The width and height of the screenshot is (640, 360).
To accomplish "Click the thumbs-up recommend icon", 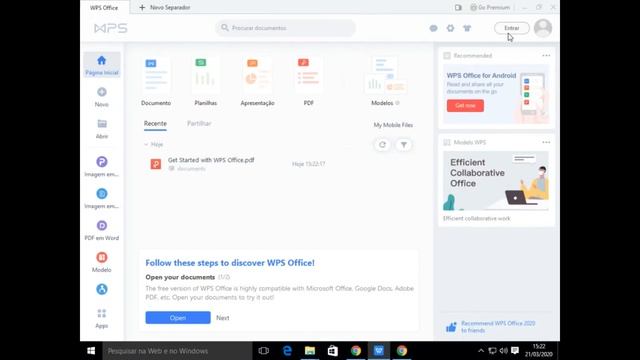I will point(451,327).
